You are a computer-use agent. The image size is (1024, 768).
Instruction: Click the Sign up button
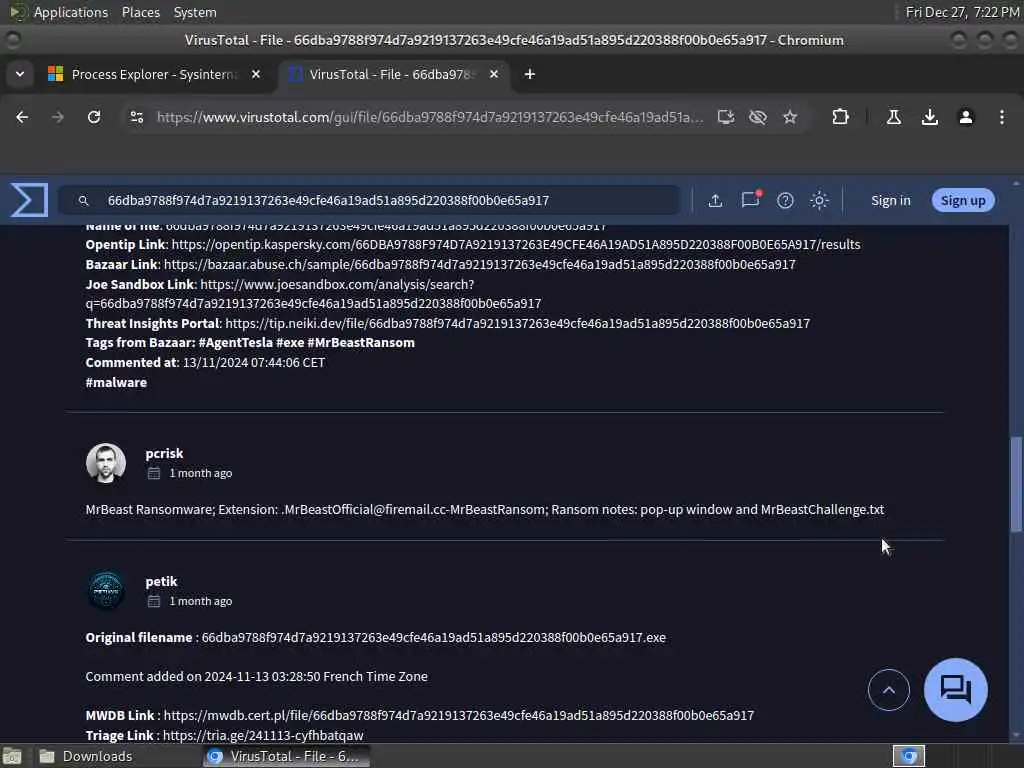coord(963,200)
